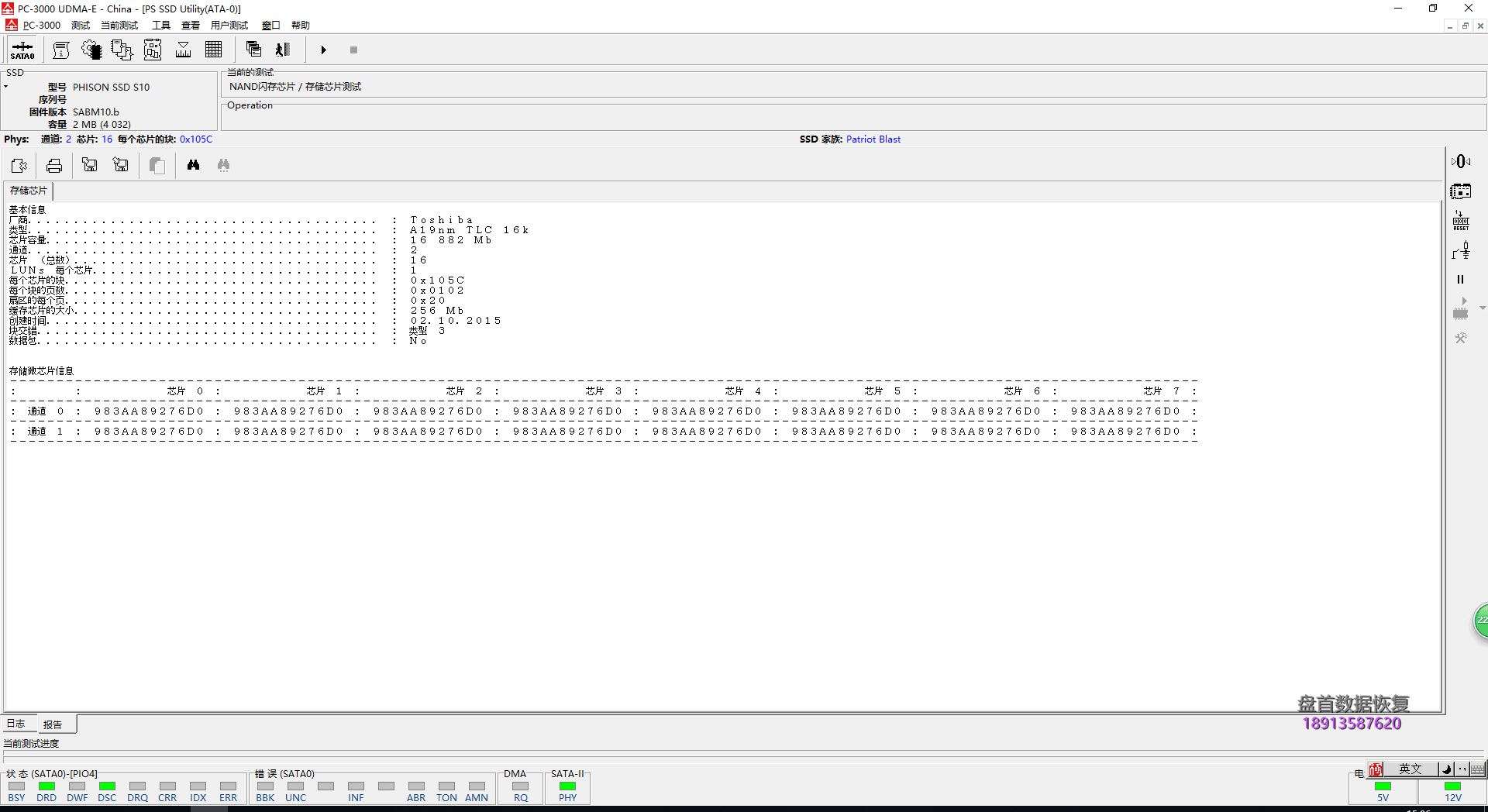The width and height of the screenshot is (1488, 812).
Task: Start the test with the play button
Action: (324, 50)
